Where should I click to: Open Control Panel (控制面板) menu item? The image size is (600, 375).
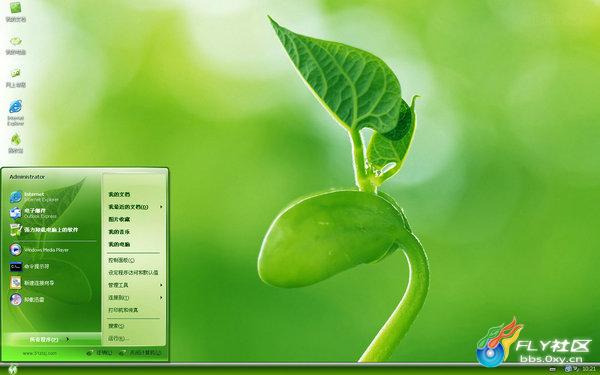[x=121, y=260]
